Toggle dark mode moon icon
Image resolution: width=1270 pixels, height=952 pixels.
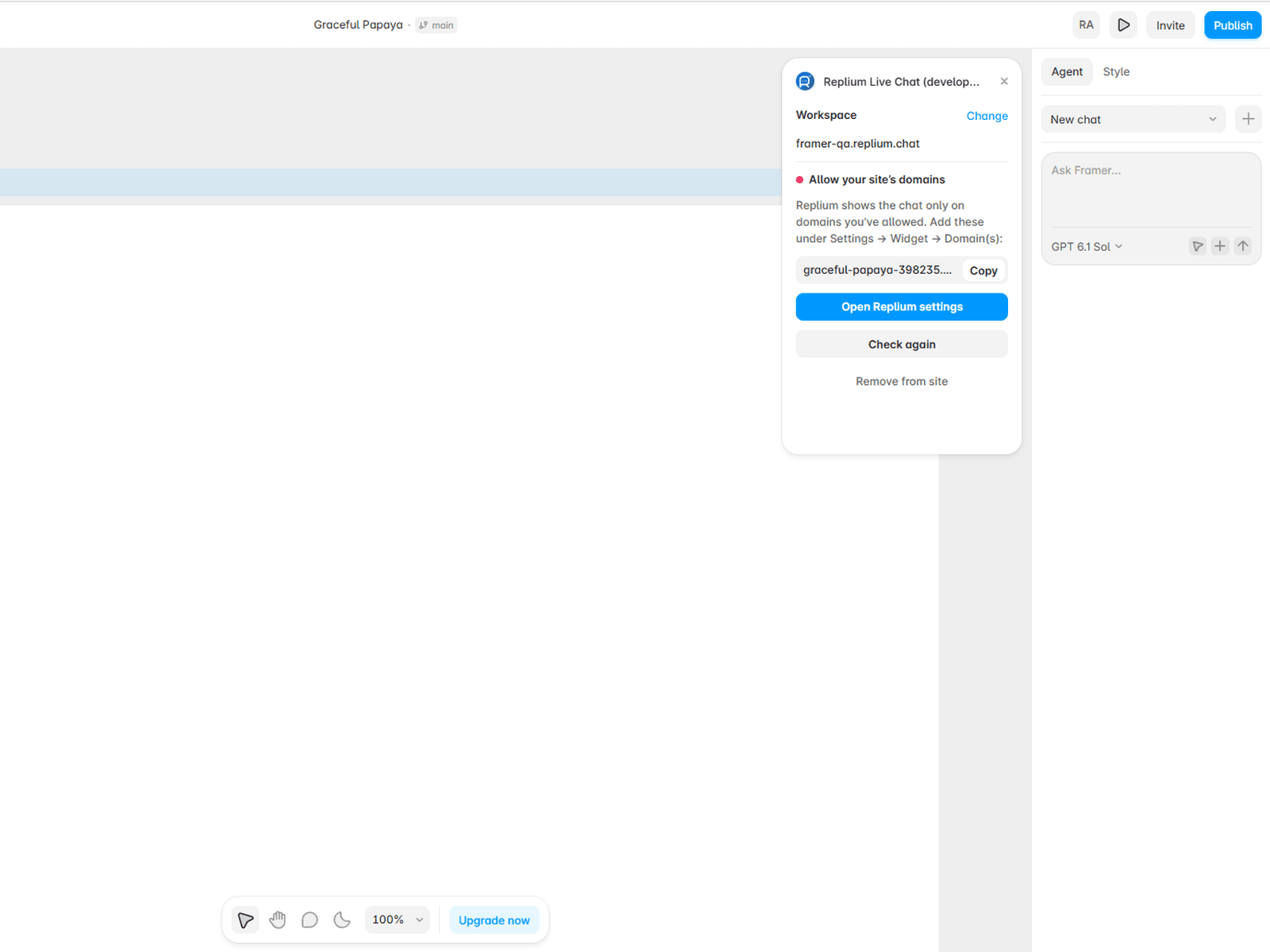coord(342,920)
